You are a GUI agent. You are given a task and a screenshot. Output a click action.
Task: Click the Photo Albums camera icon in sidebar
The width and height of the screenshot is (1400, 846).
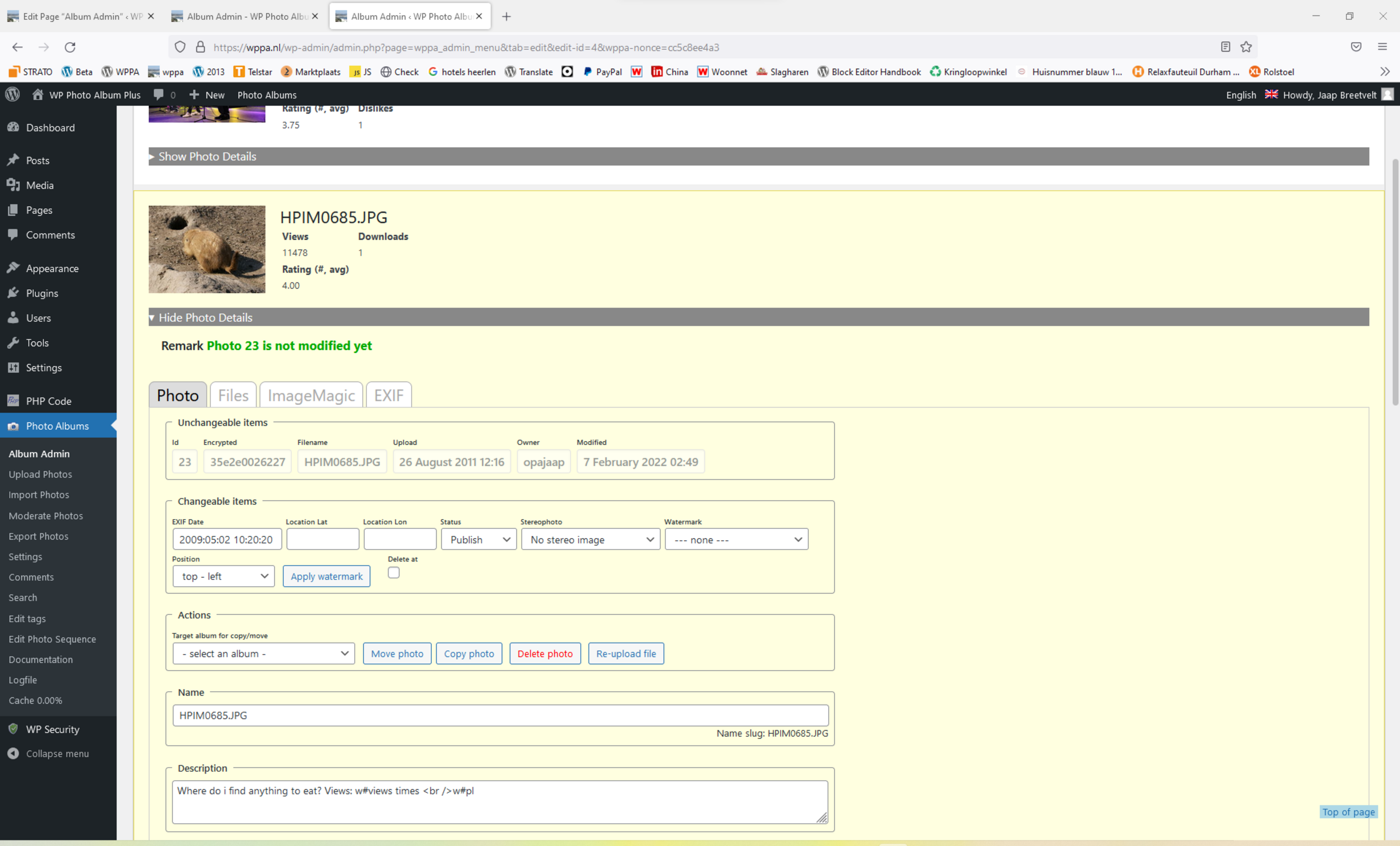click(13, 426)
